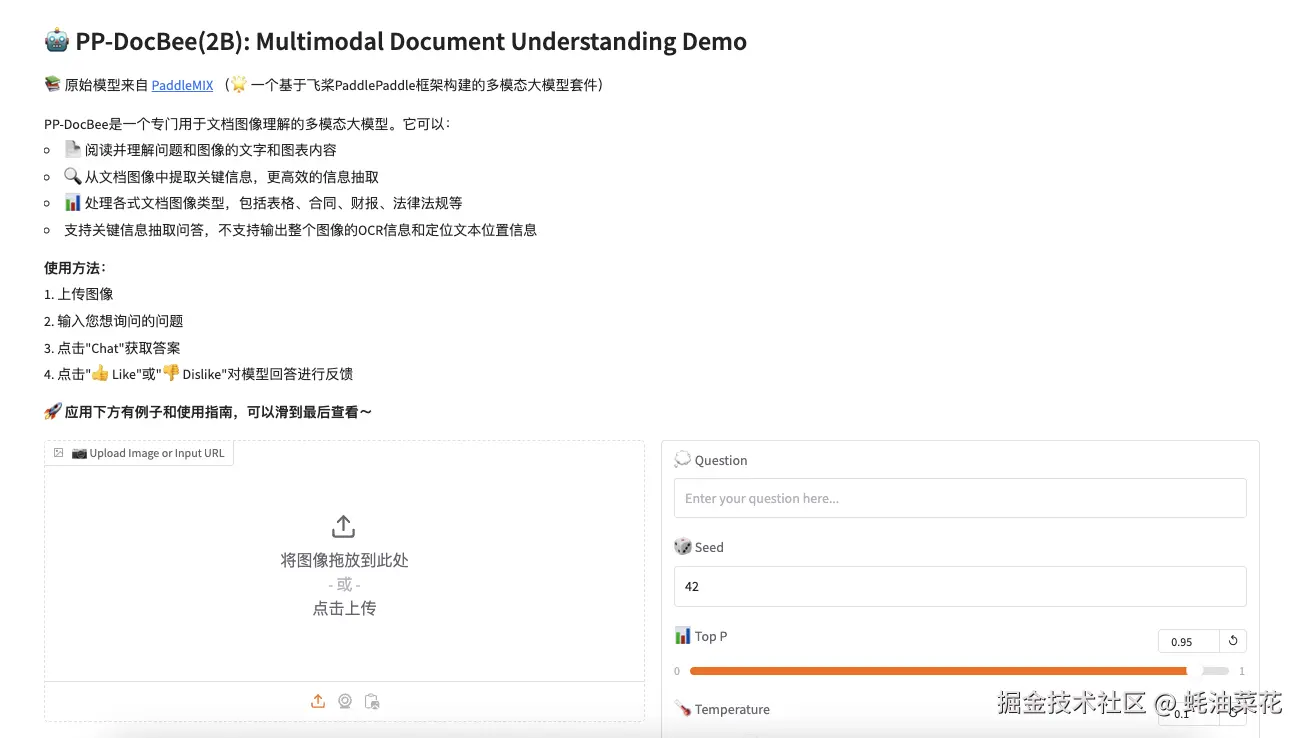1304x738 pixels.
Task: Click the step "3. 点击"Chat"获取答案"
Action: [x=113, y=348]
